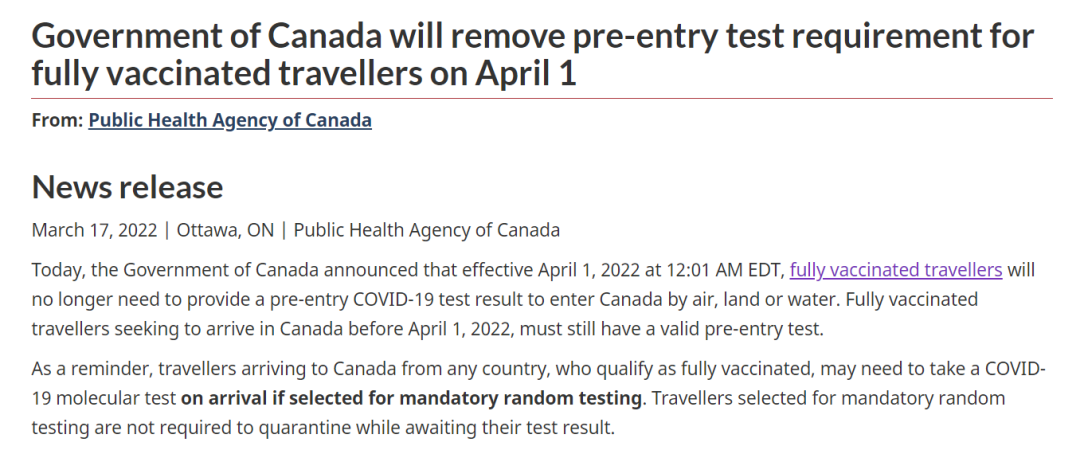This screenshot has height=450, width=1080.
Task: Click 'April 1' at the end of the headline
Action: (x=526, y=74)
